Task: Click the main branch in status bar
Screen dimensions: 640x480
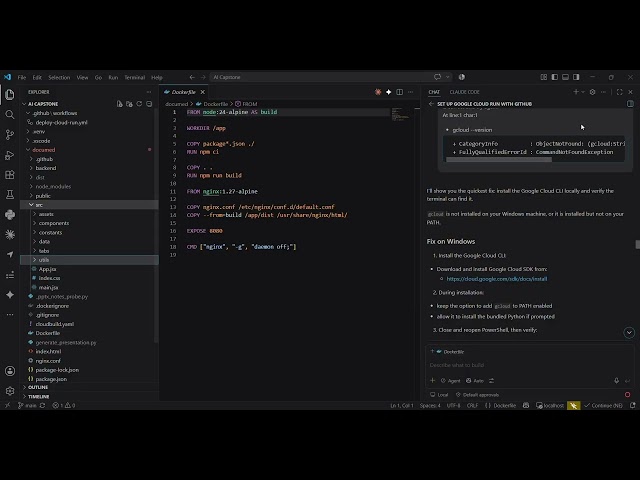Action: click(x=27, y=405)
